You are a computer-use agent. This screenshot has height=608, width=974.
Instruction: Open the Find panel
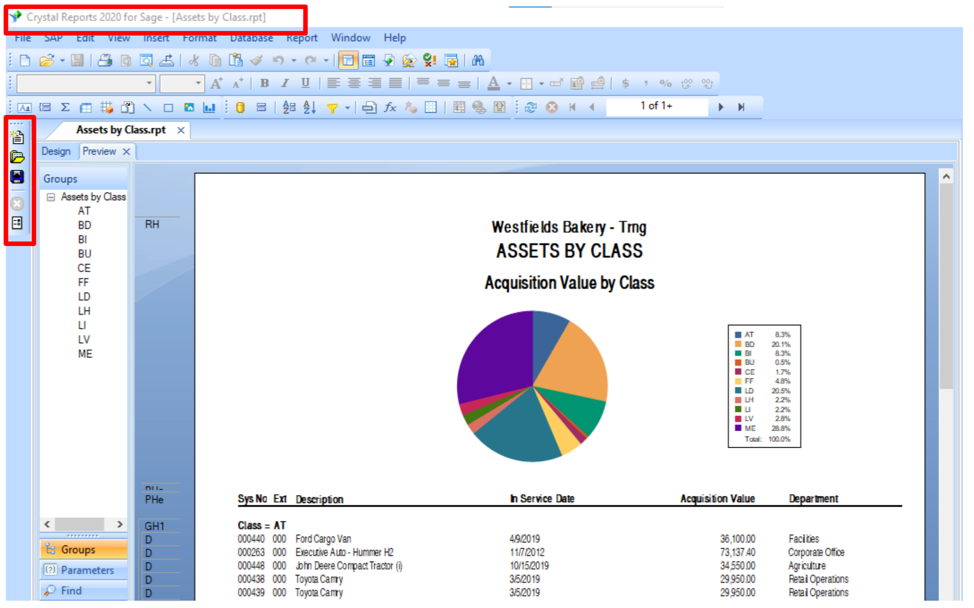click(84, 591)
